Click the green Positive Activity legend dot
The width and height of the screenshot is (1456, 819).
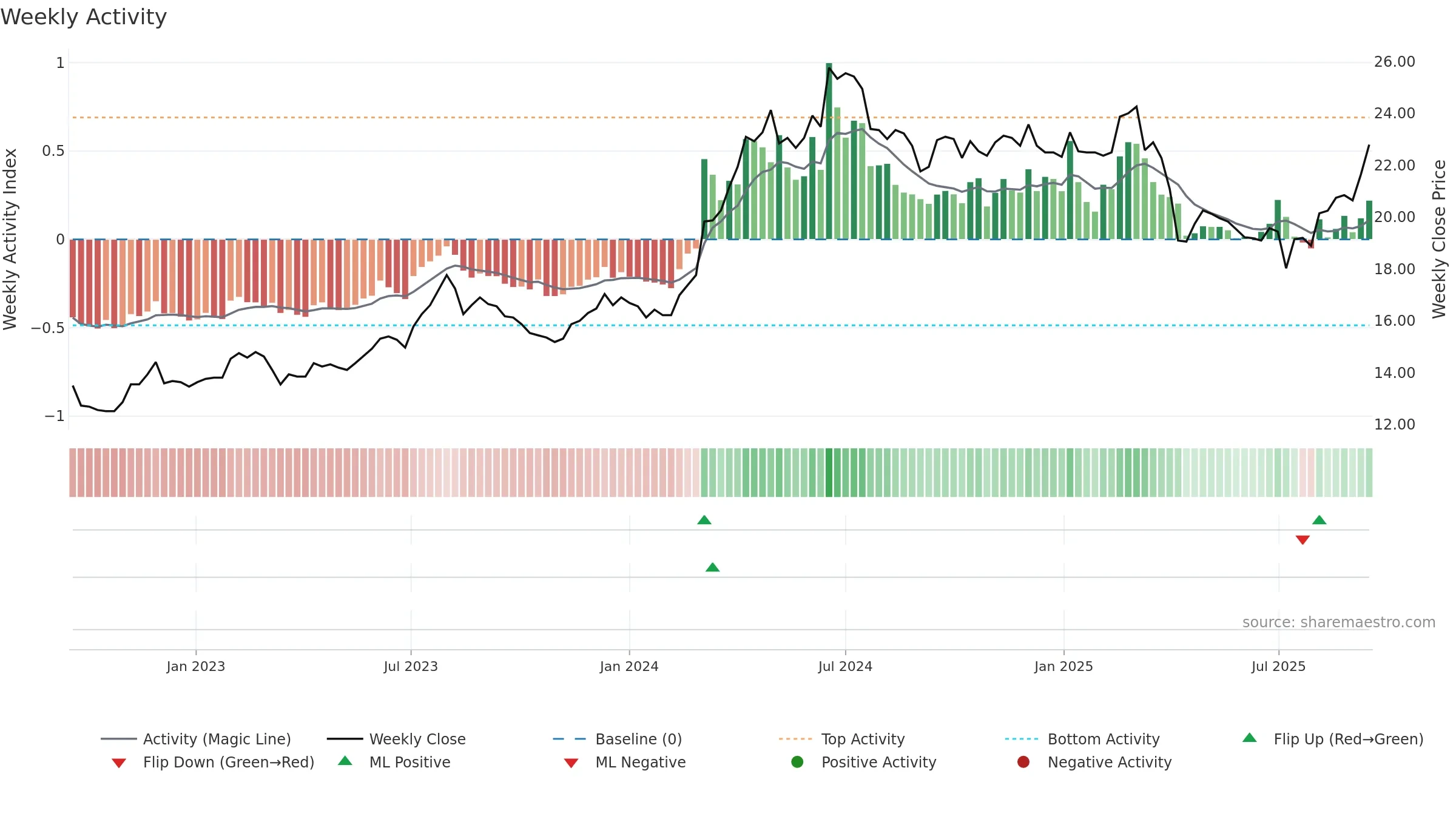797,762
